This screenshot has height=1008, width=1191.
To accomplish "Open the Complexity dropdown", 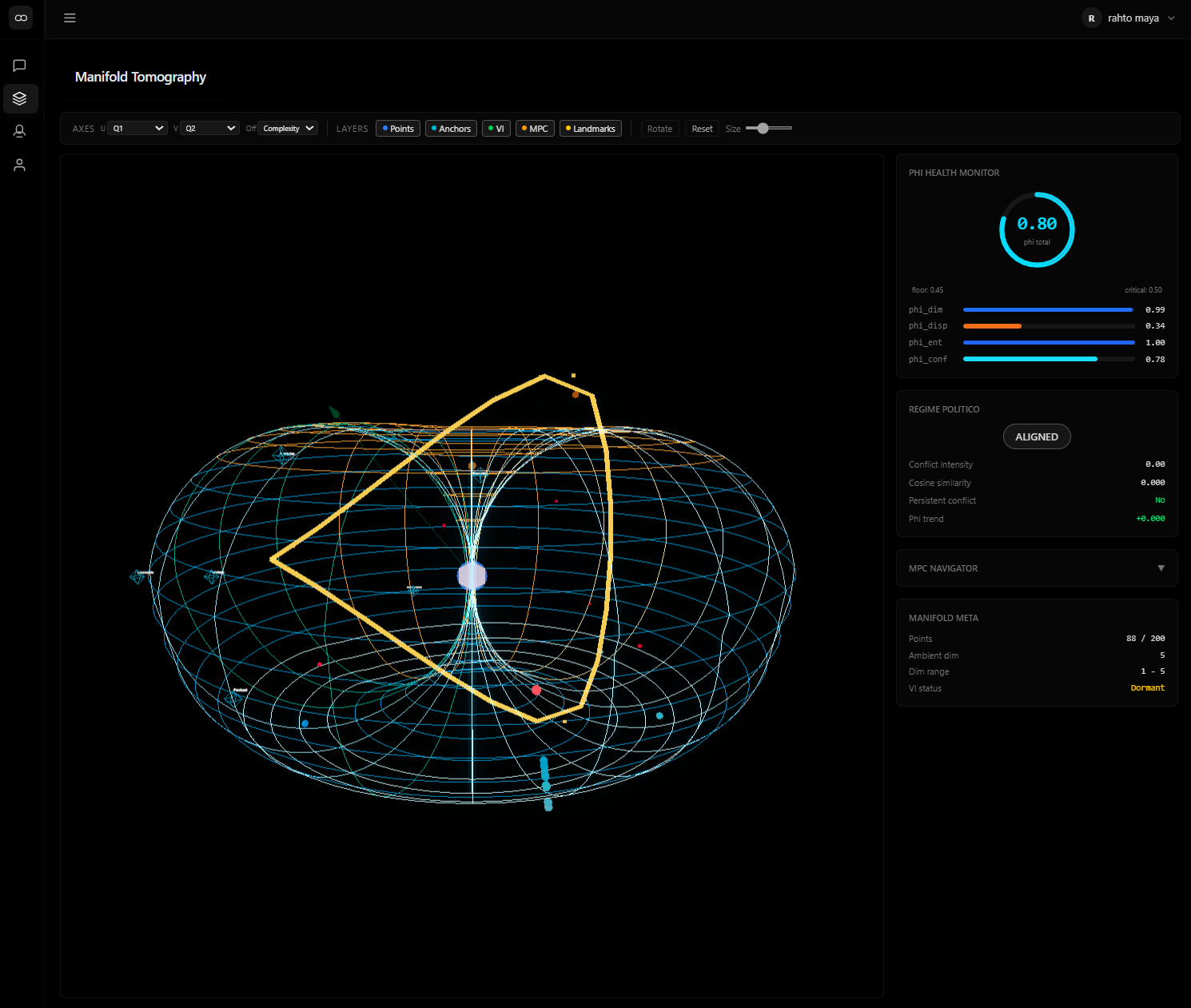I will (288, 129).
